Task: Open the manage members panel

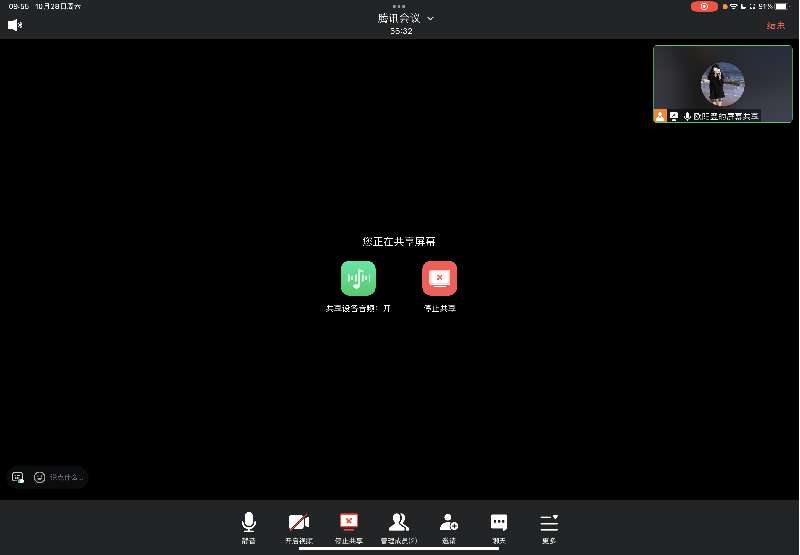Action: point(399,526)
